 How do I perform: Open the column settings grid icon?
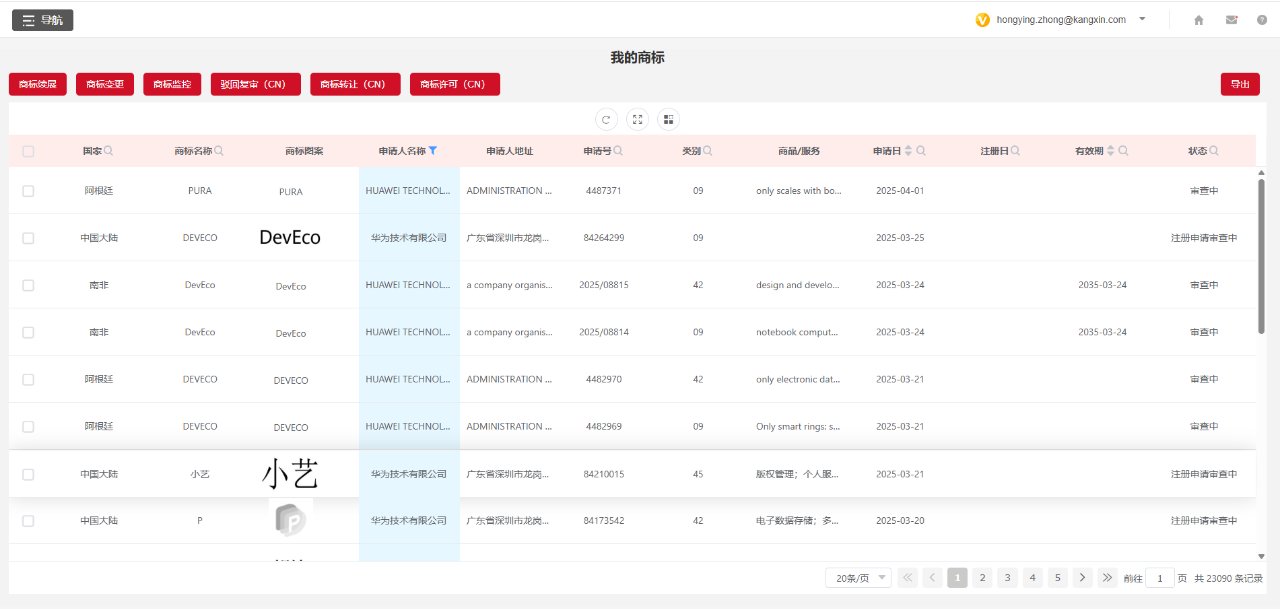[x=668, y=119]
